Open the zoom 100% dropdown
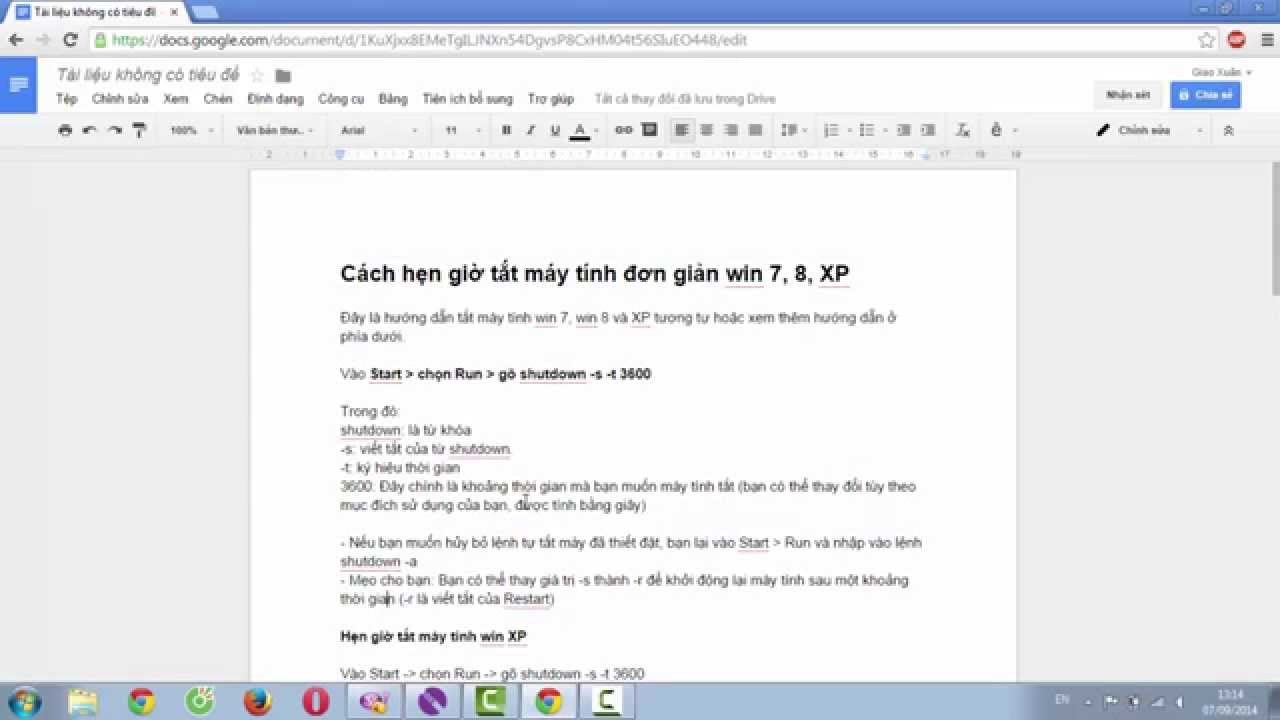 190,130
